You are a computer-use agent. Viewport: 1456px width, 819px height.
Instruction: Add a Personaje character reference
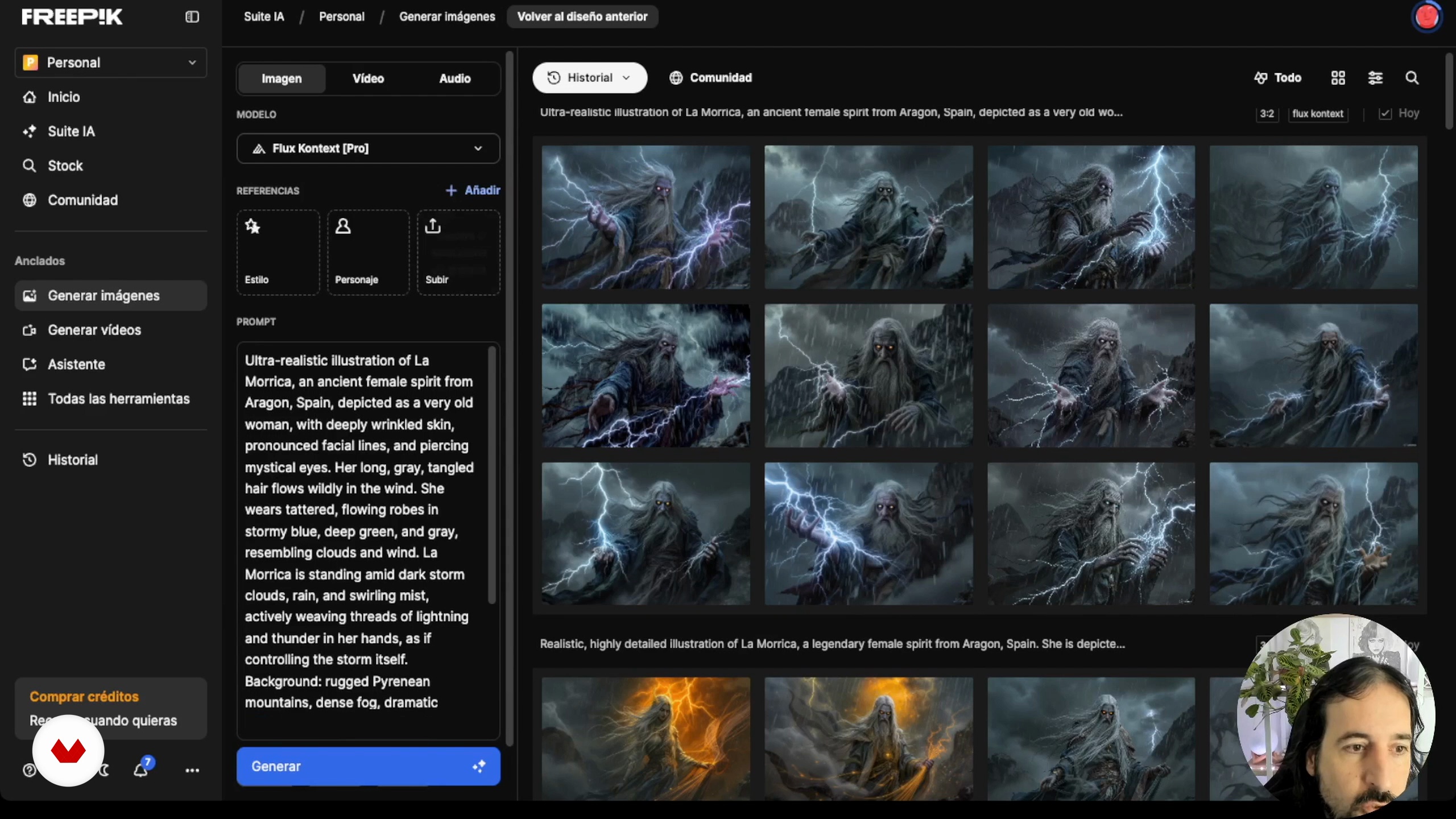coord(368,253)
